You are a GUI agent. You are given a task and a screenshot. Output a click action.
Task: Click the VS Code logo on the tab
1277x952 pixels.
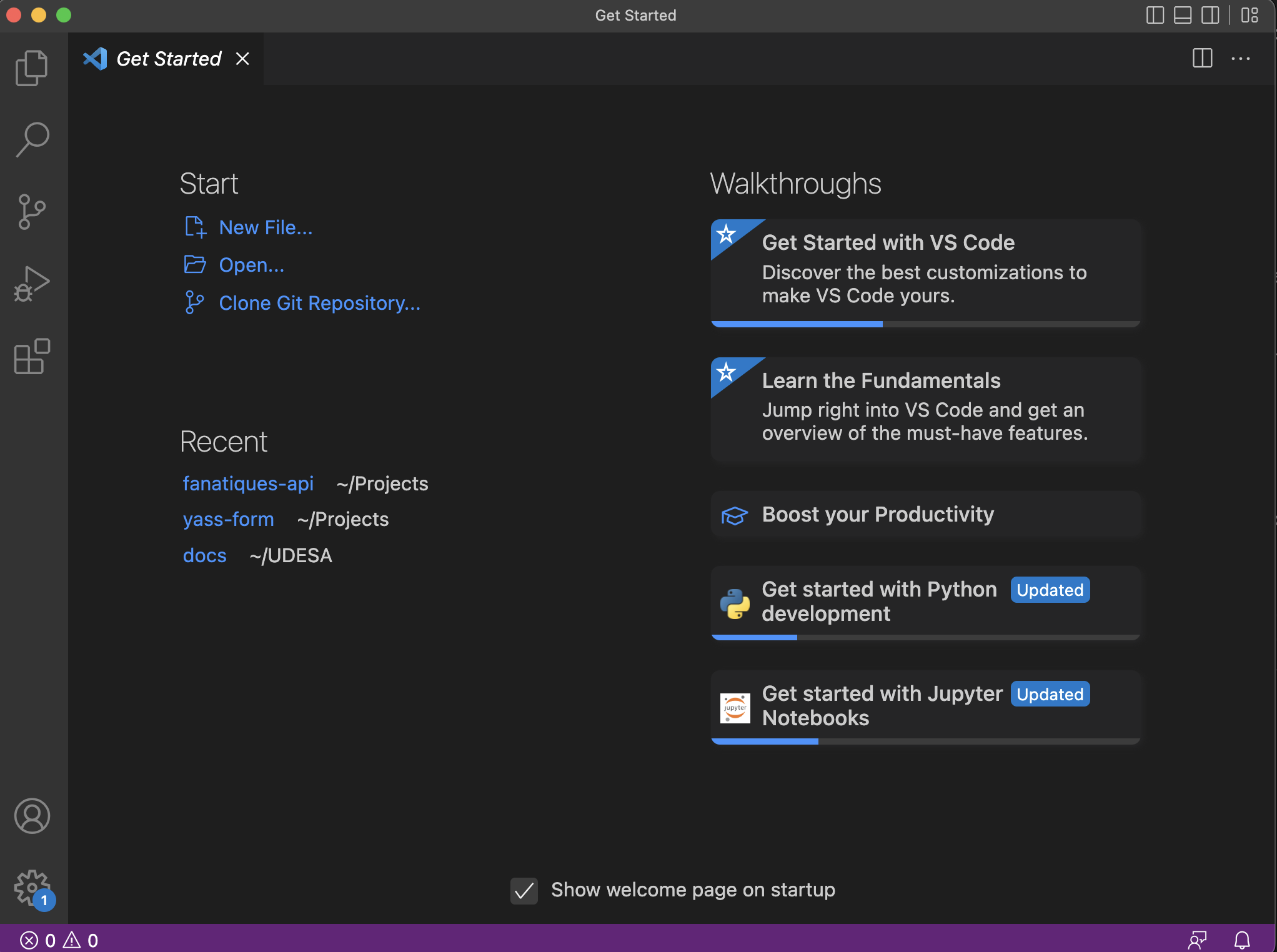tap(95, 59)
